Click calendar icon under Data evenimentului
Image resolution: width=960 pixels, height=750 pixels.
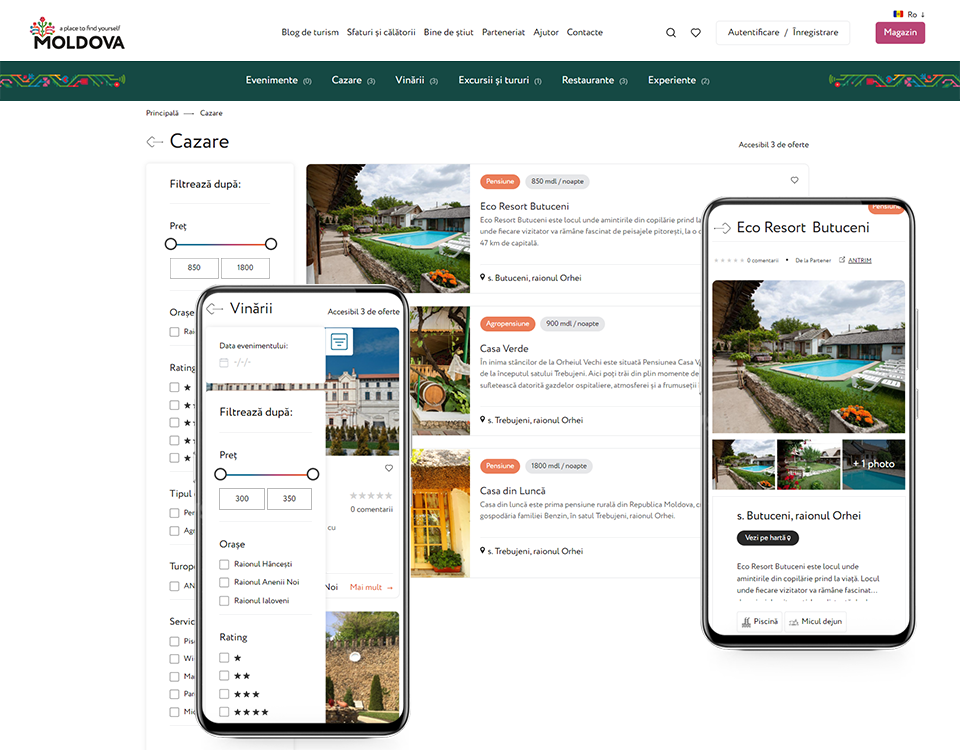[224, 362]
